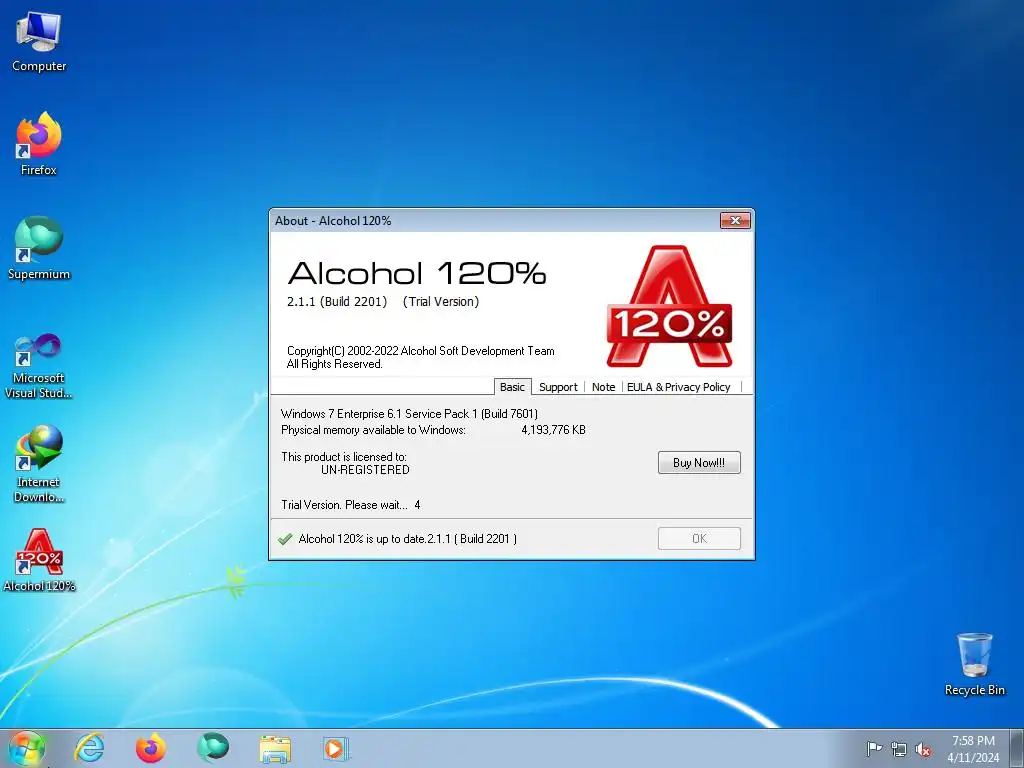The height and width of the screenshot is (768, 1024).
Task: Click the Alcohol 120% is up to date text
Action: click(408, 539)
